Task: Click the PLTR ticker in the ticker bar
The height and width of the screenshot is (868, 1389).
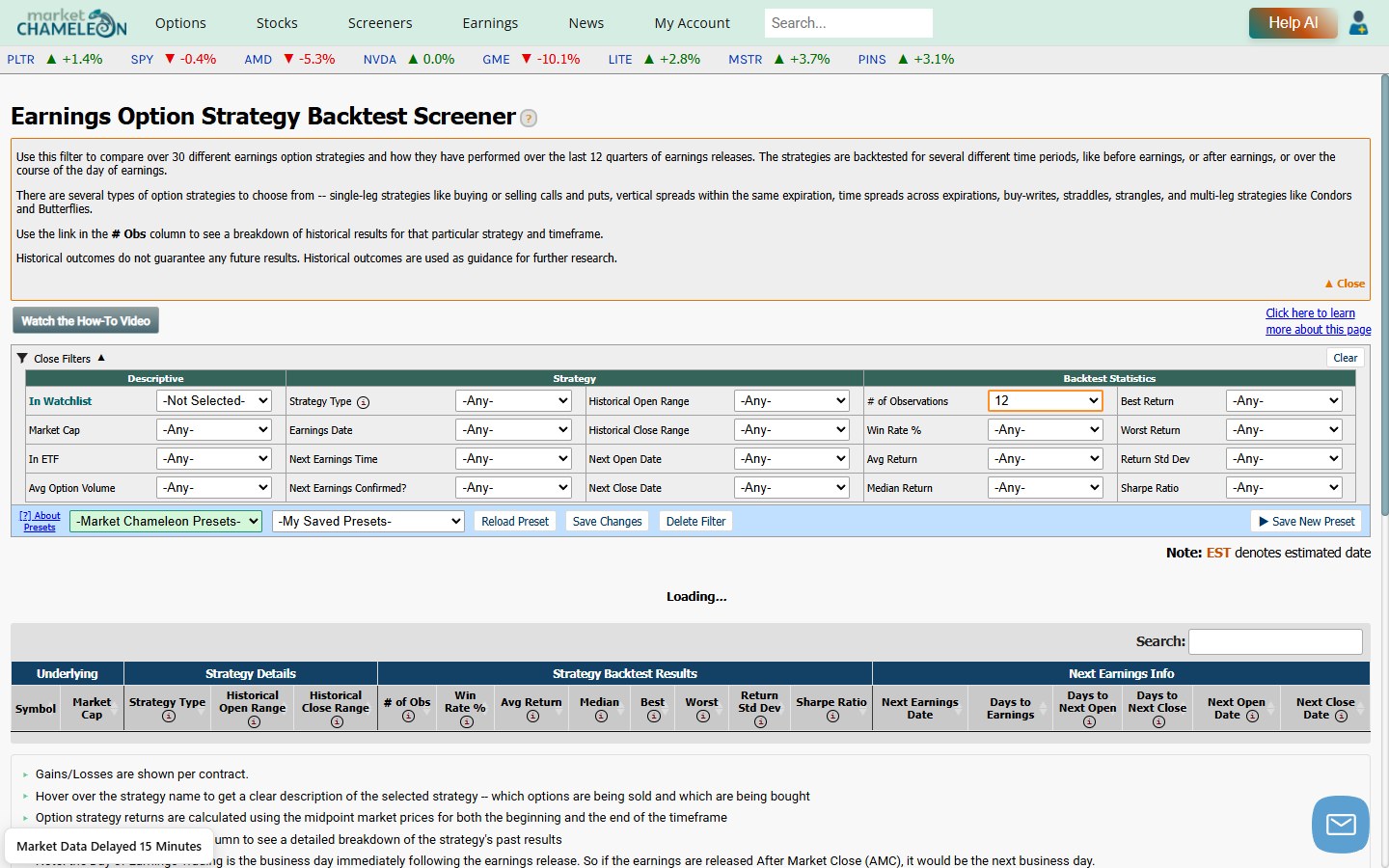Action: [21, 60]
